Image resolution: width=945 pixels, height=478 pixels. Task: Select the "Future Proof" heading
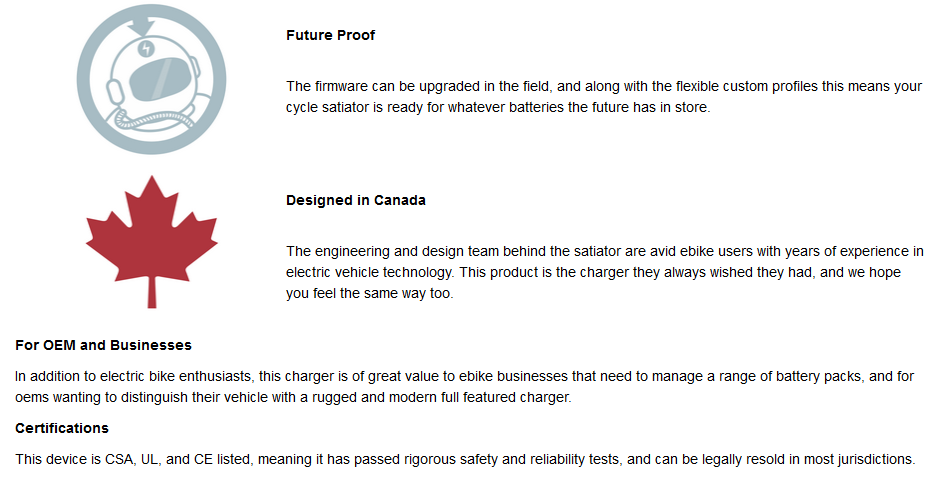[330, 35]
